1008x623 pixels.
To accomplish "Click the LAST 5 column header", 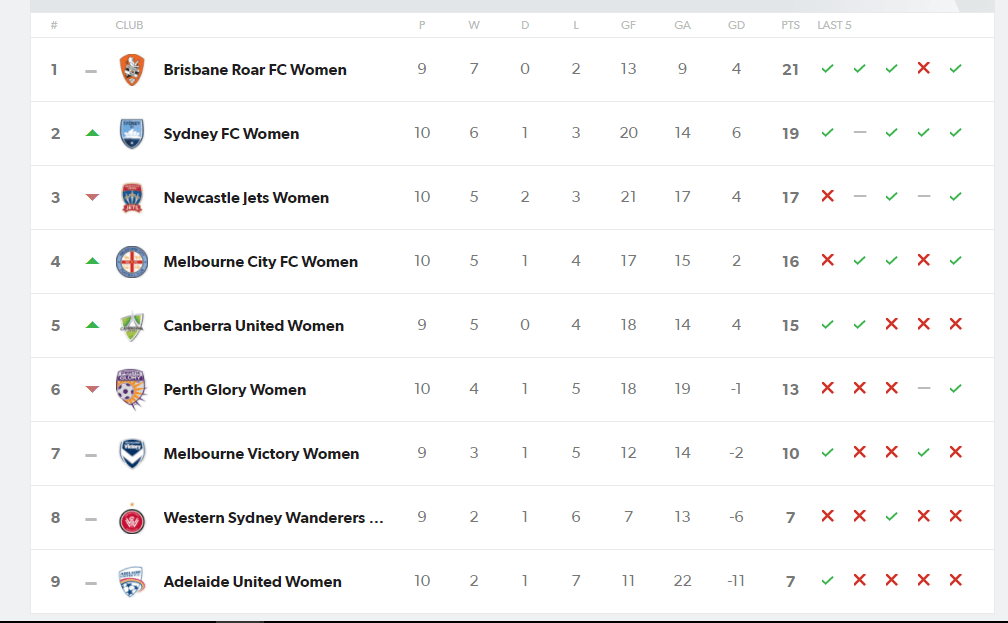I will coord(834,25).
